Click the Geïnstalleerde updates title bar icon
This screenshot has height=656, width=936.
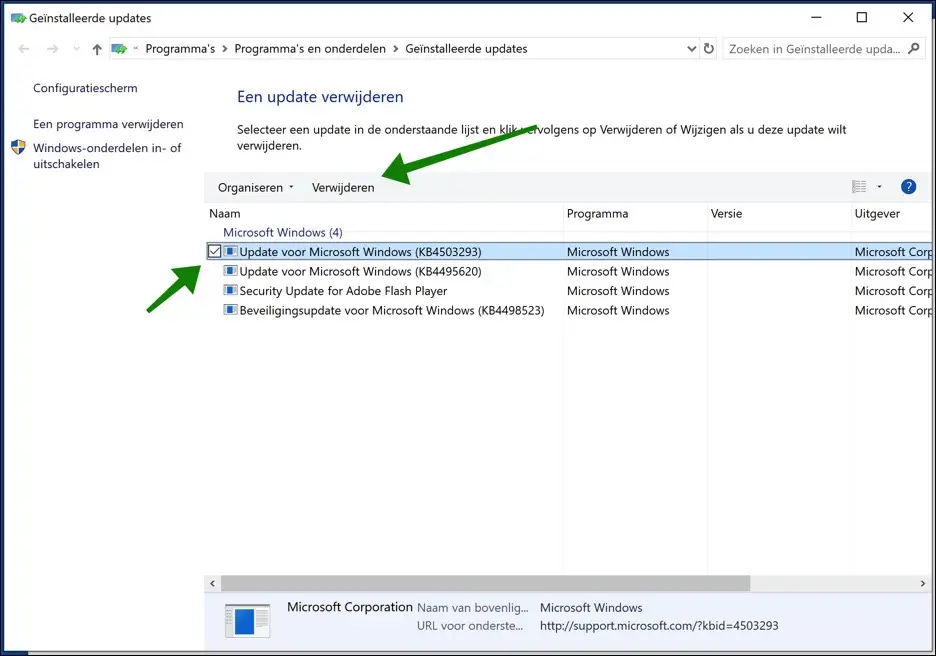click(x=19, y=18)
